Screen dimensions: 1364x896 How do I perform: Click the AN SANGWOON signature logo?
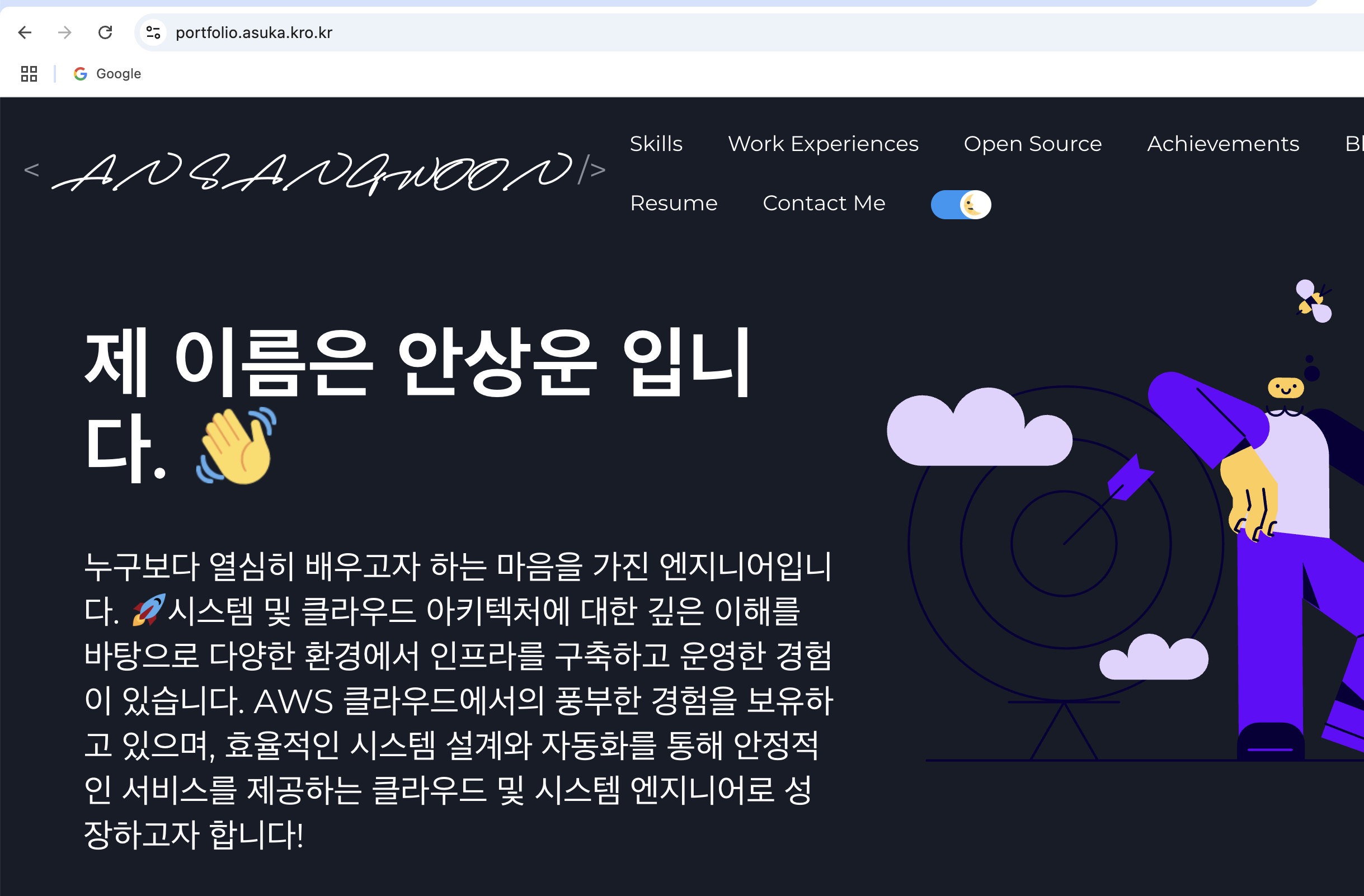point(314,171)
